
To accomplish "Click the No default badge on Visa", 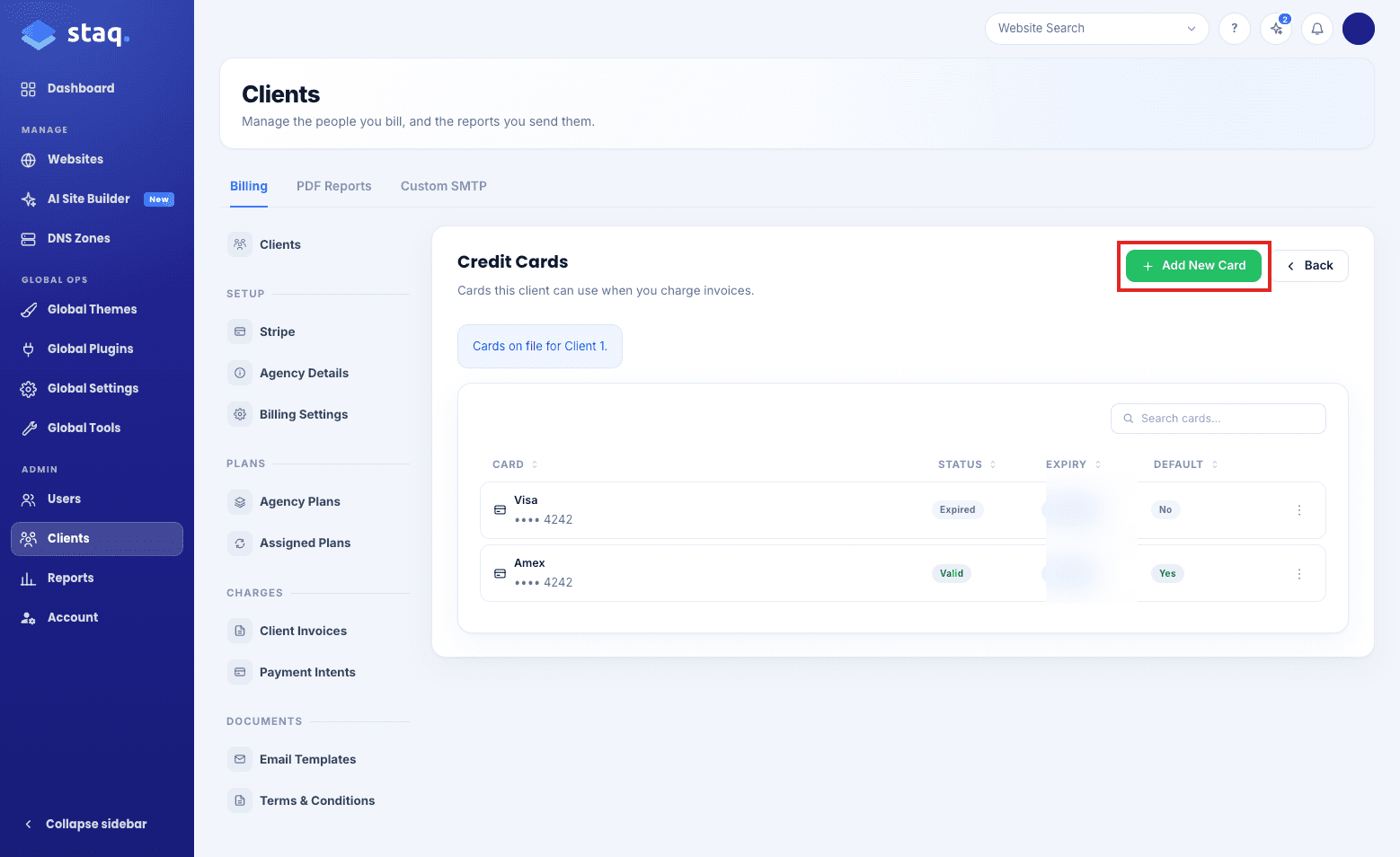I will pos(1165,510).
